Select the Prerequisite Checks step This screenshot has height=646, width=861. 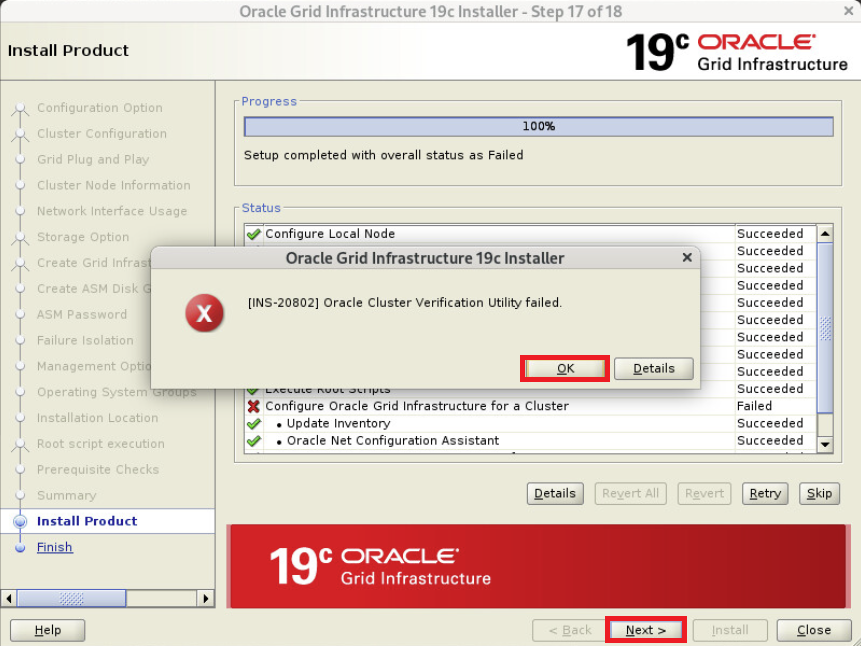tap(98, 469)
